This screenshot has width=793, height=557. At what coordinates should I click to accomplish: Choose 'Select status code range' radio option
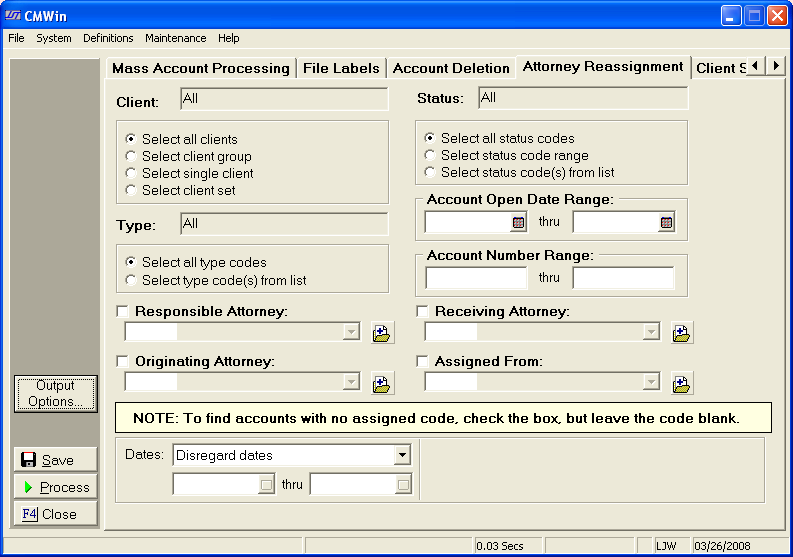pyautogui.click(x=431, y=155)
